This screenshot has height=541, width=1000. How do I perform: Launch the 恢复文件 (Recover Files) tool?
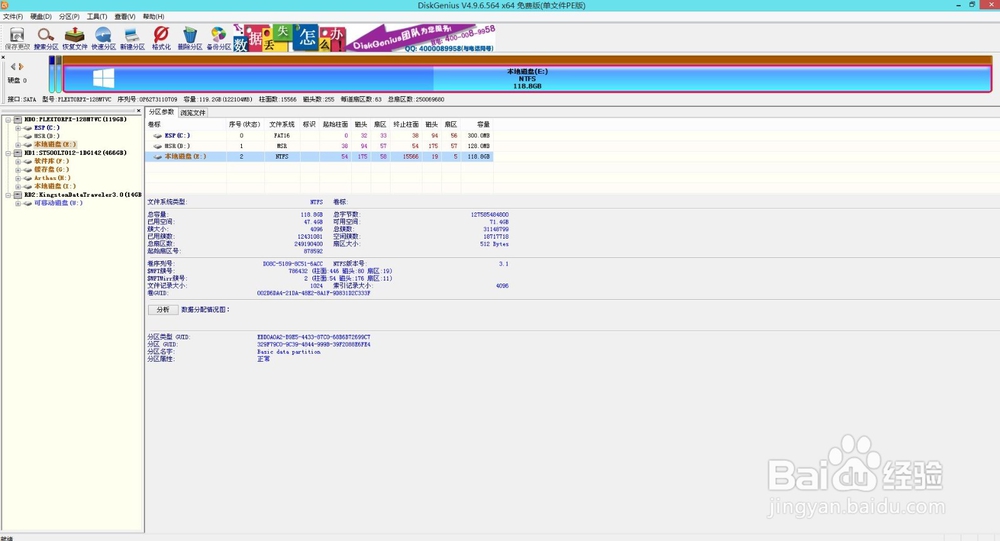click(75, 38)
